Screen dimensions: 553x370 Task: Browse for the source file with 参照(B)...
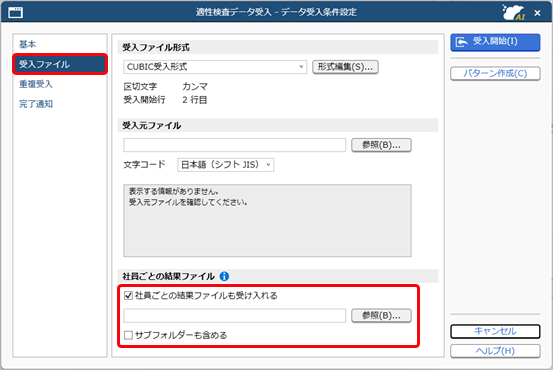coord(381,145)
